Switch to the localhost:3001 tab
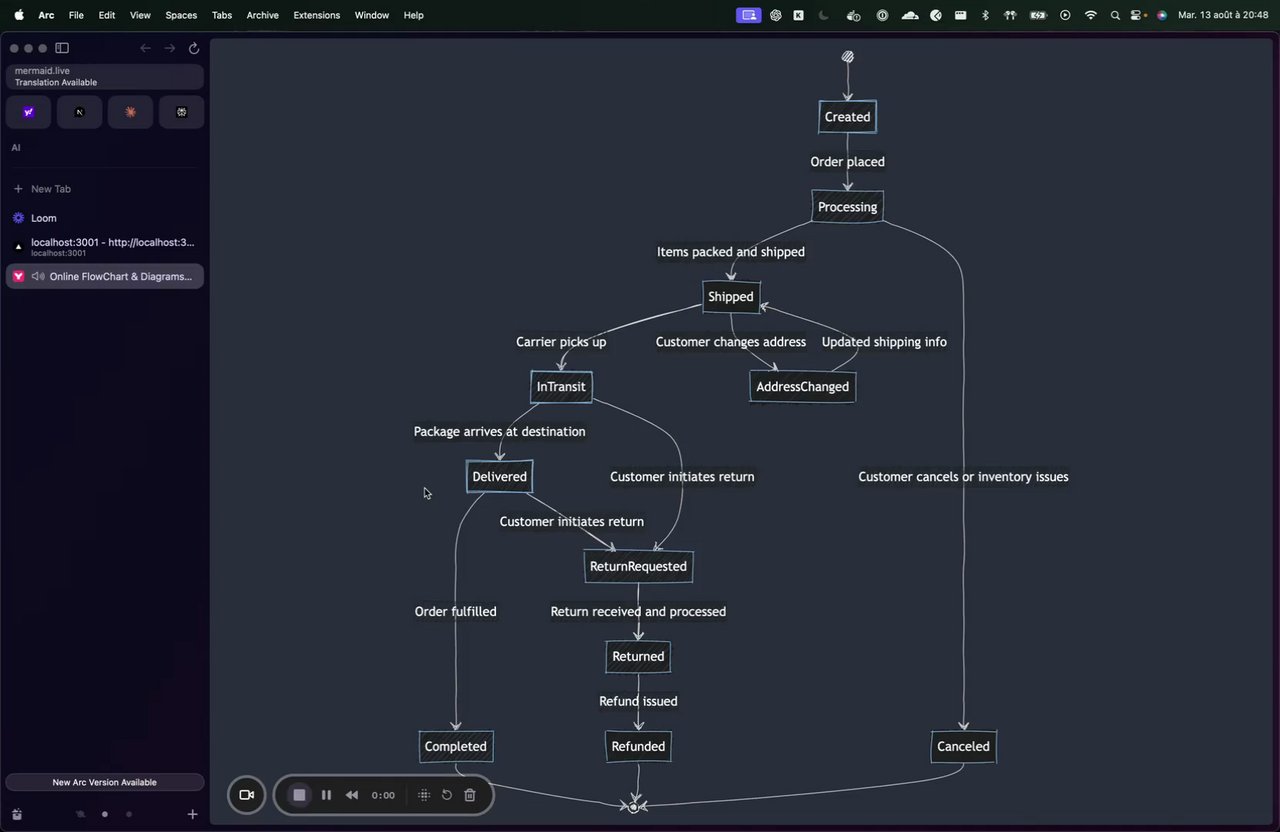Screen dimensions: 1280x832 (105, 247)
